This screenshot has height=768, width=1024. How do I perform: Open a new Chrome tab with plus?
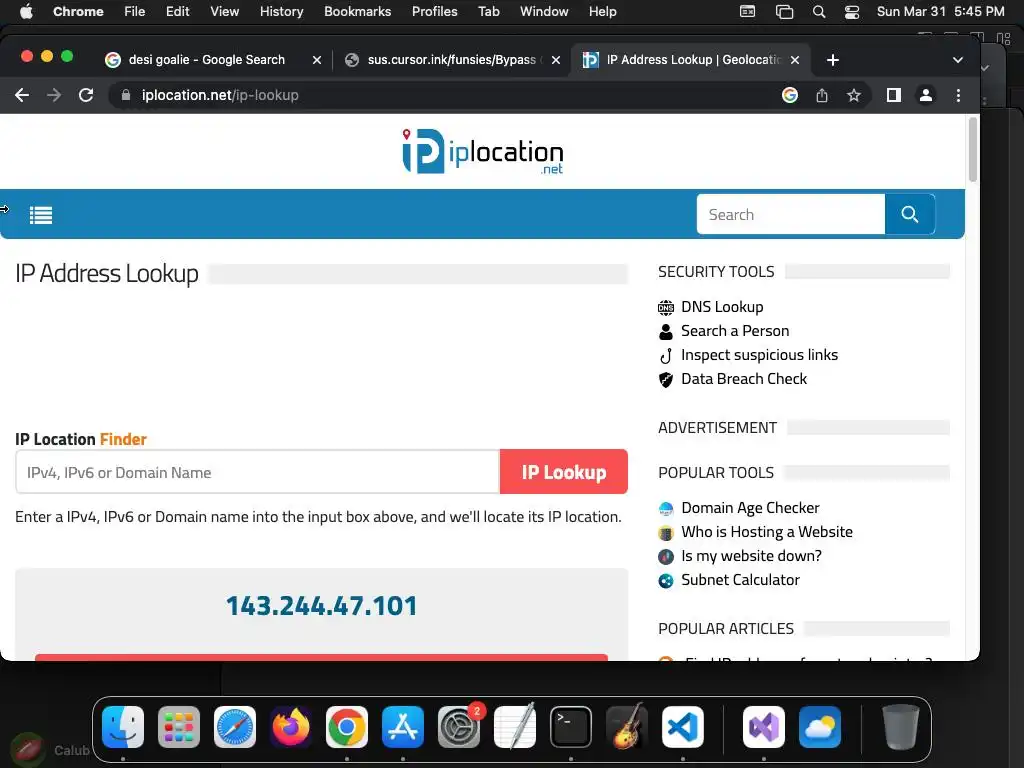click(832, 60)
